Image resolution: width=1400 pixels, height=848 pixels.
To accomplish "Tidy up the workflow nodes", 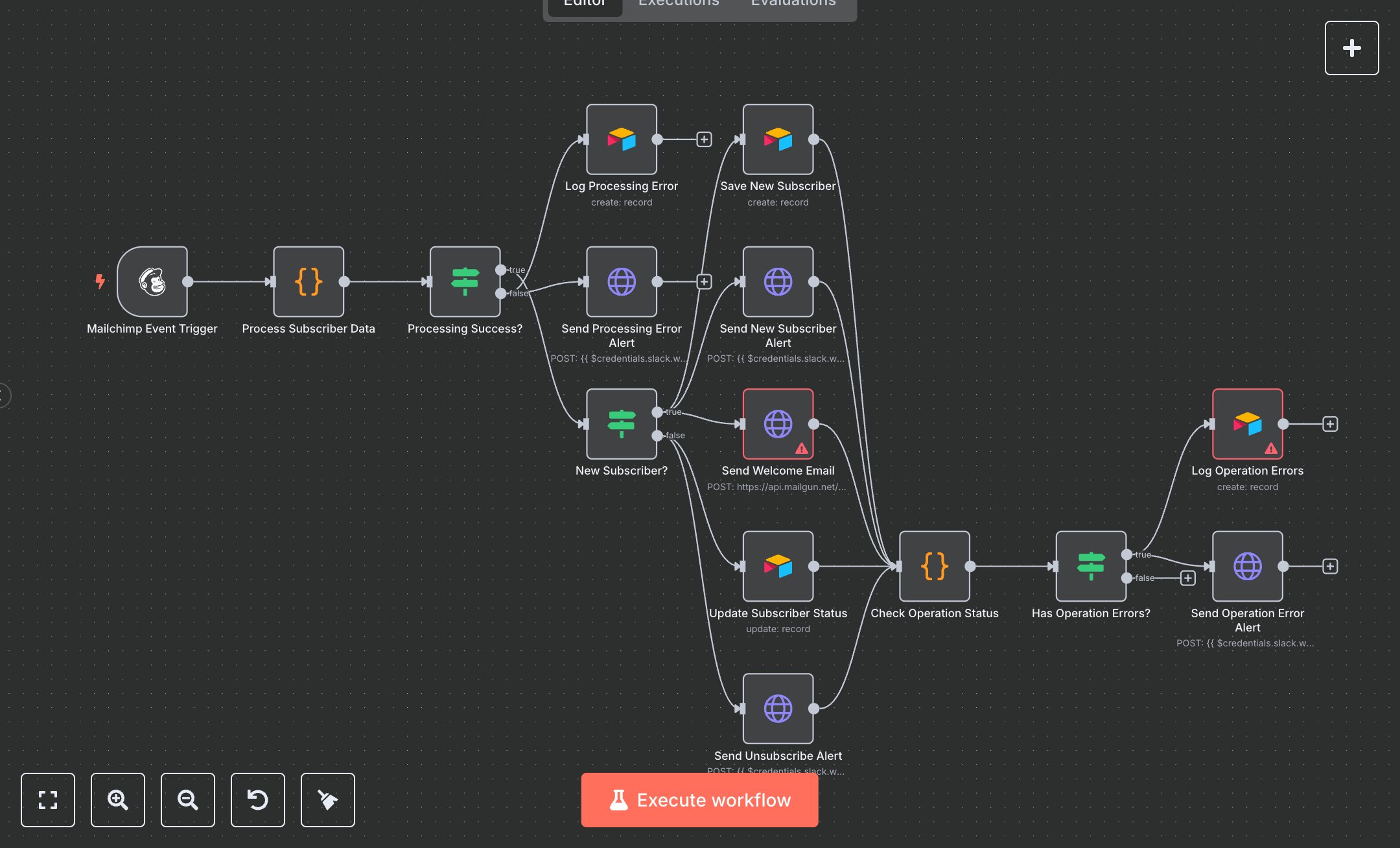I will pyautogui.click(x=328, y=800).
